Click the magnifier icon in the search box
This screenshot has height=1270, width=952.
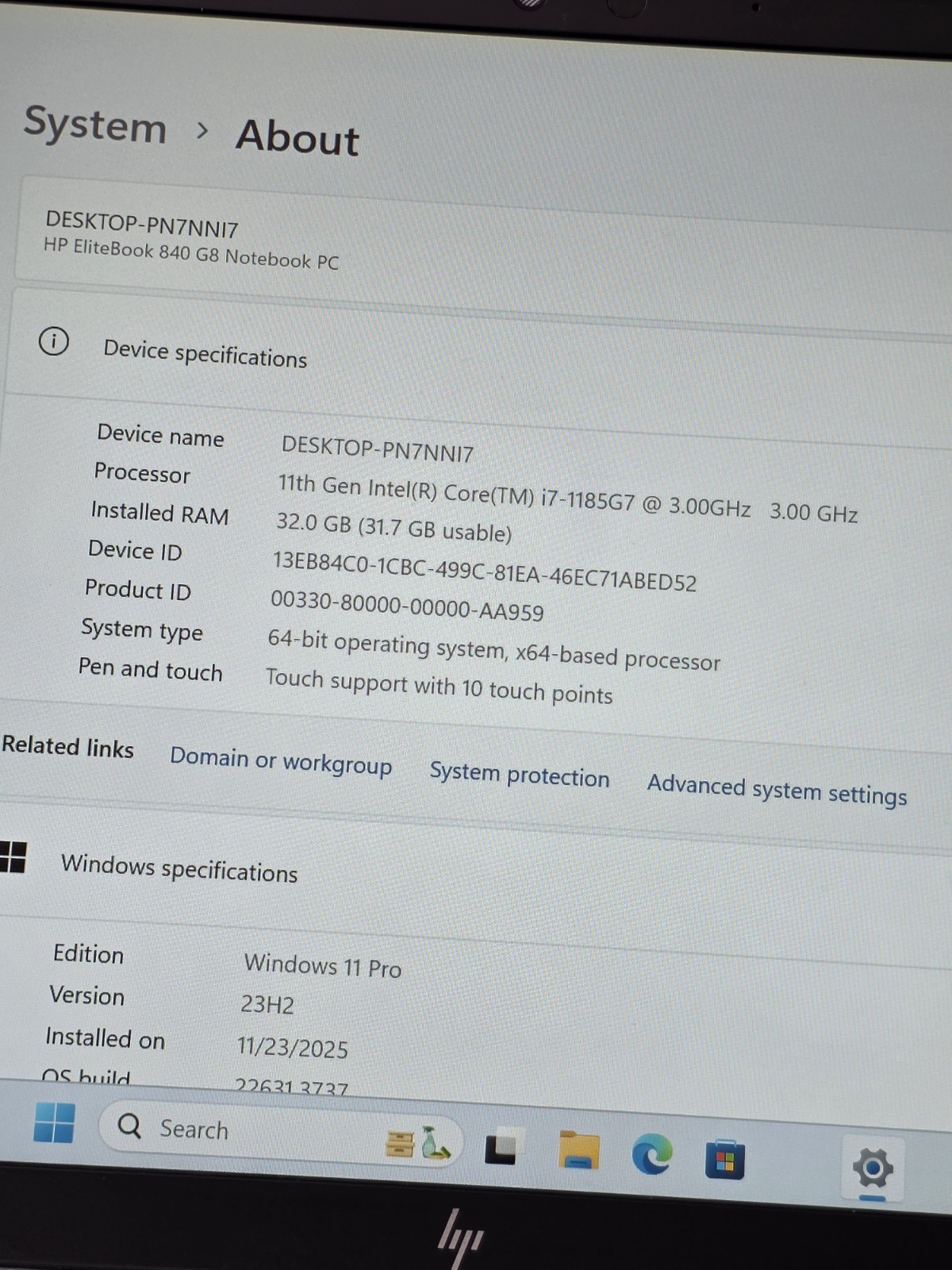129,1125
